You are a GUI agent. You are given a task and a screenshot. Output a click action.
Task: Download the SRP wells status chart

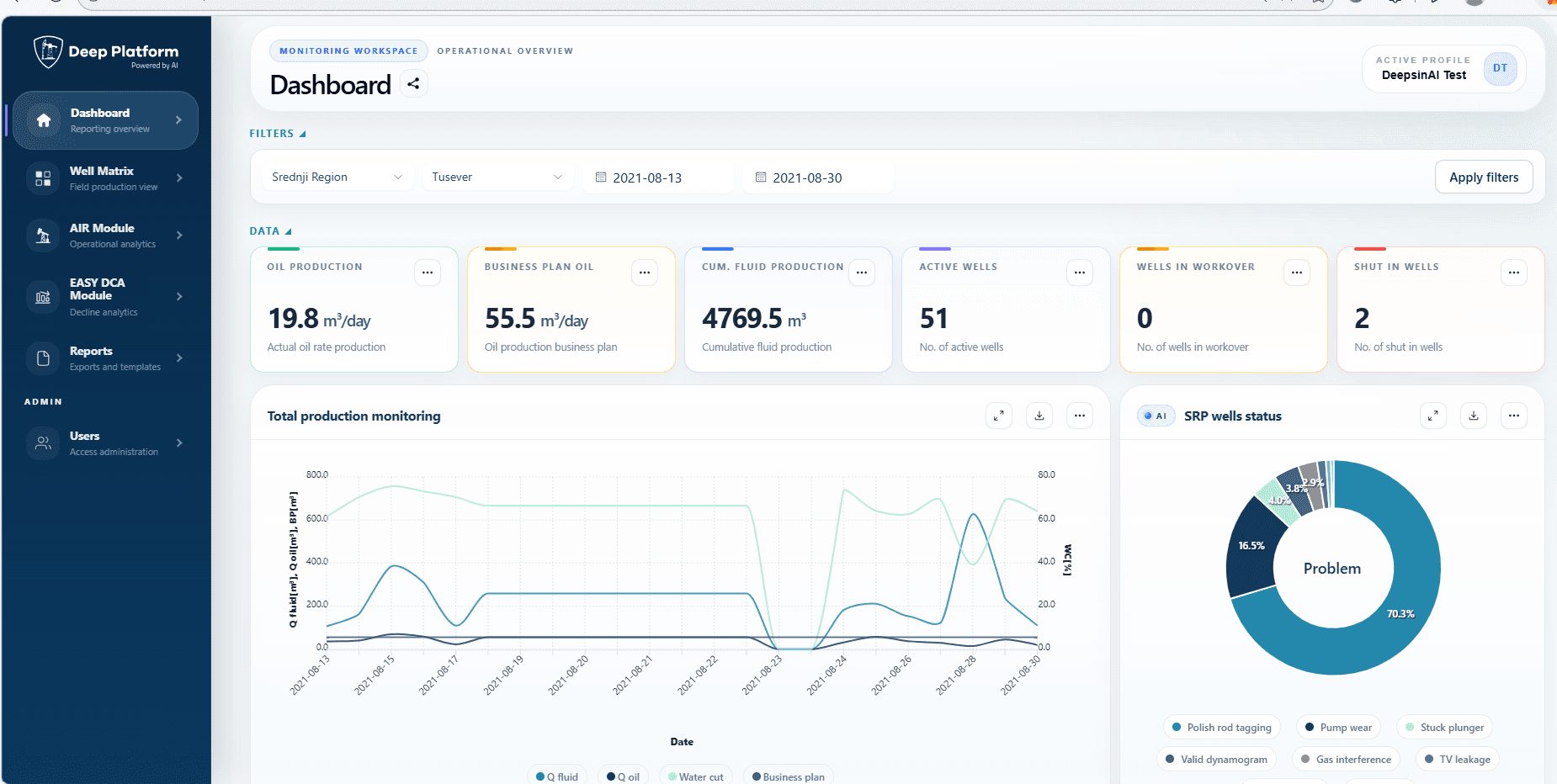click(1474, 416)
